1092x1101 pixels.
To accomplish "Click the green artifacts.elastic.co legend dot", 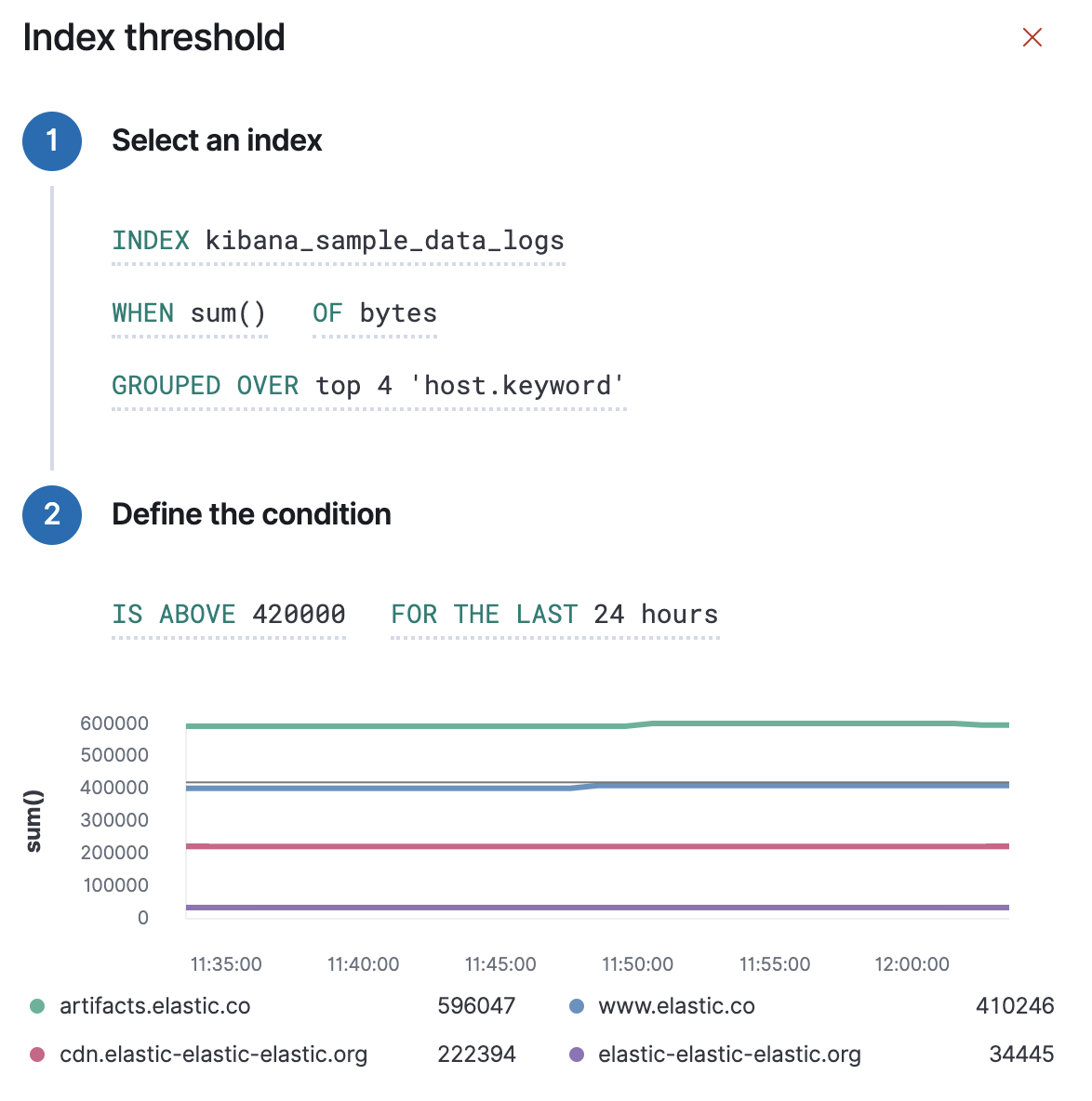I will tap(37, 1006).
